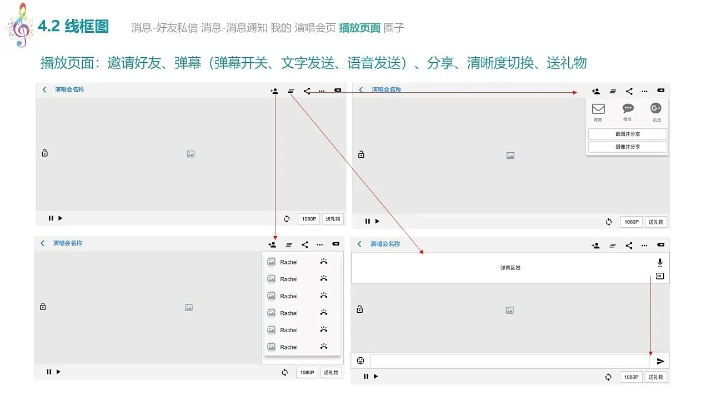This screenshot has height=400, width=711.
Task: Open 1080P quality selector in top-left wireframe
Action: pos(308,218)
